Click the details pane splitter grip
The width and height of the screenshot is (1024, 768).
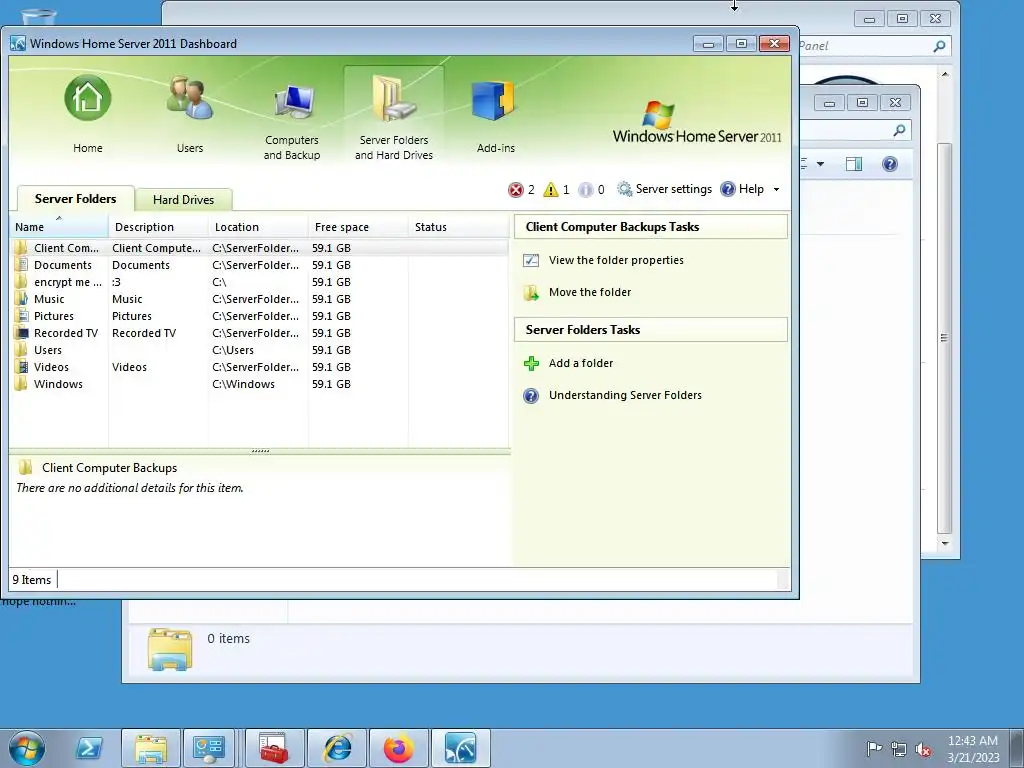coord(260,451)
